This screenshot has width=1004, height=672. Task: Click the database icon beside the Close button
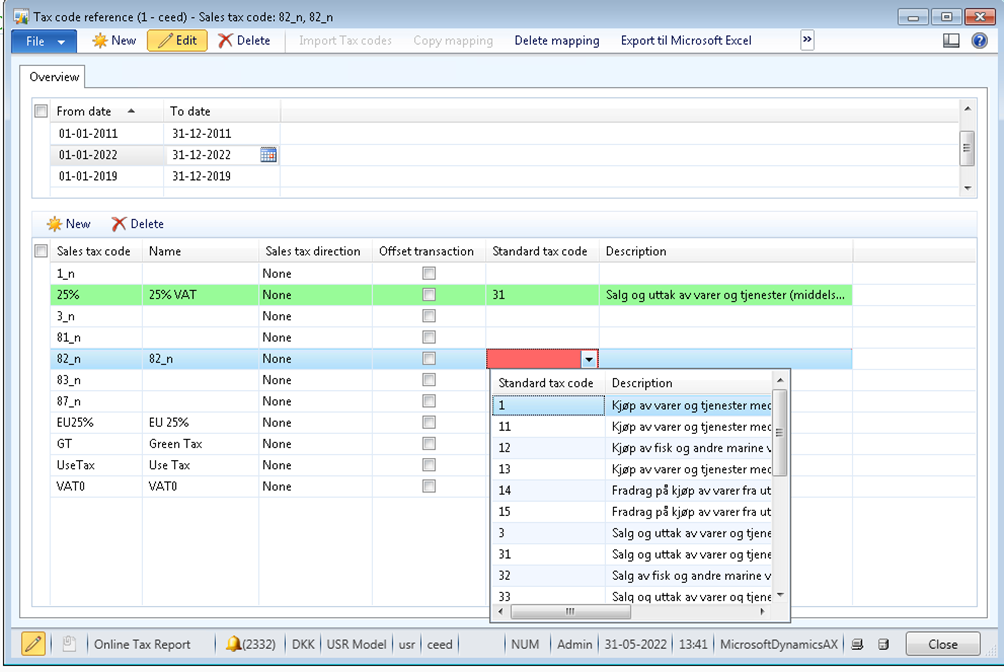tap(883, 644)
